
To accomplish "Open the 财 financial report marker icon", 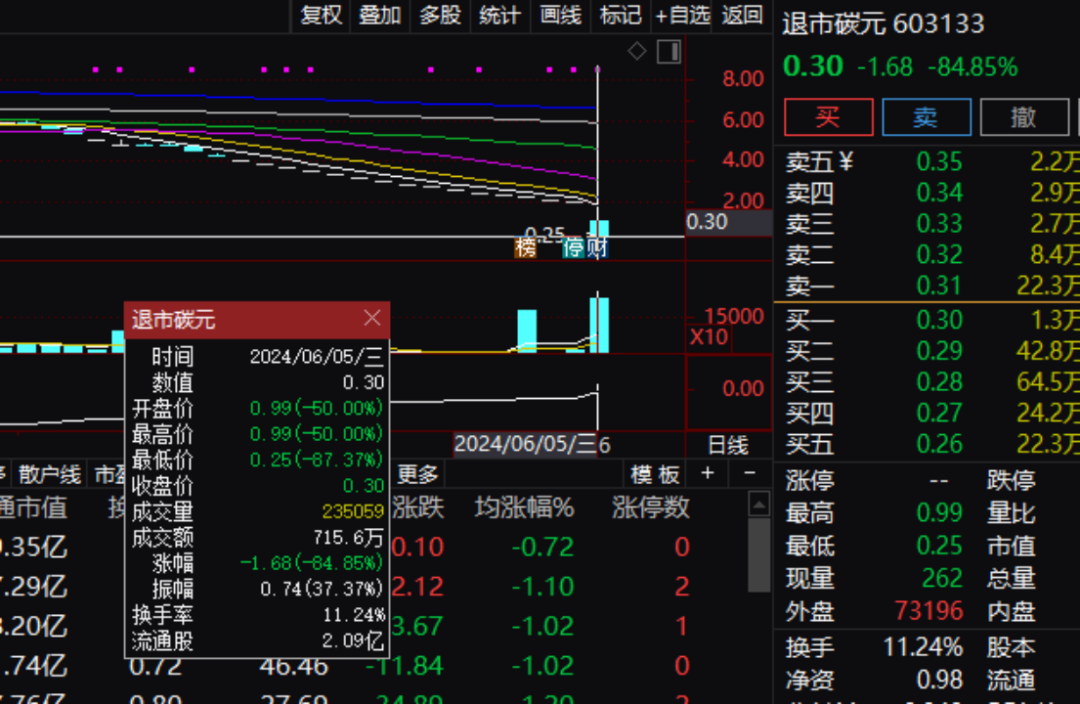I will point(598,246).
